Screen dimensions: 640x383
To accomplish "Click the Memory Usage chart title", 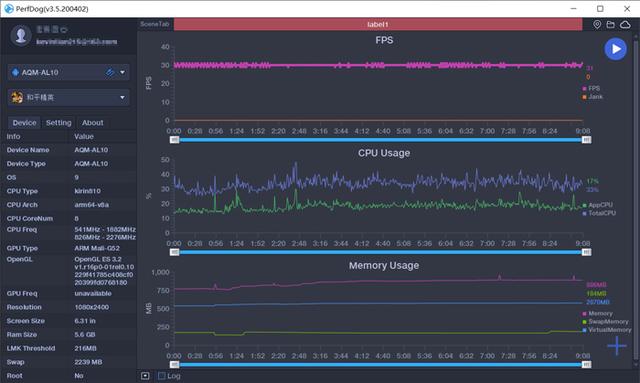I will pyautogui.click(x=384, y=265).
